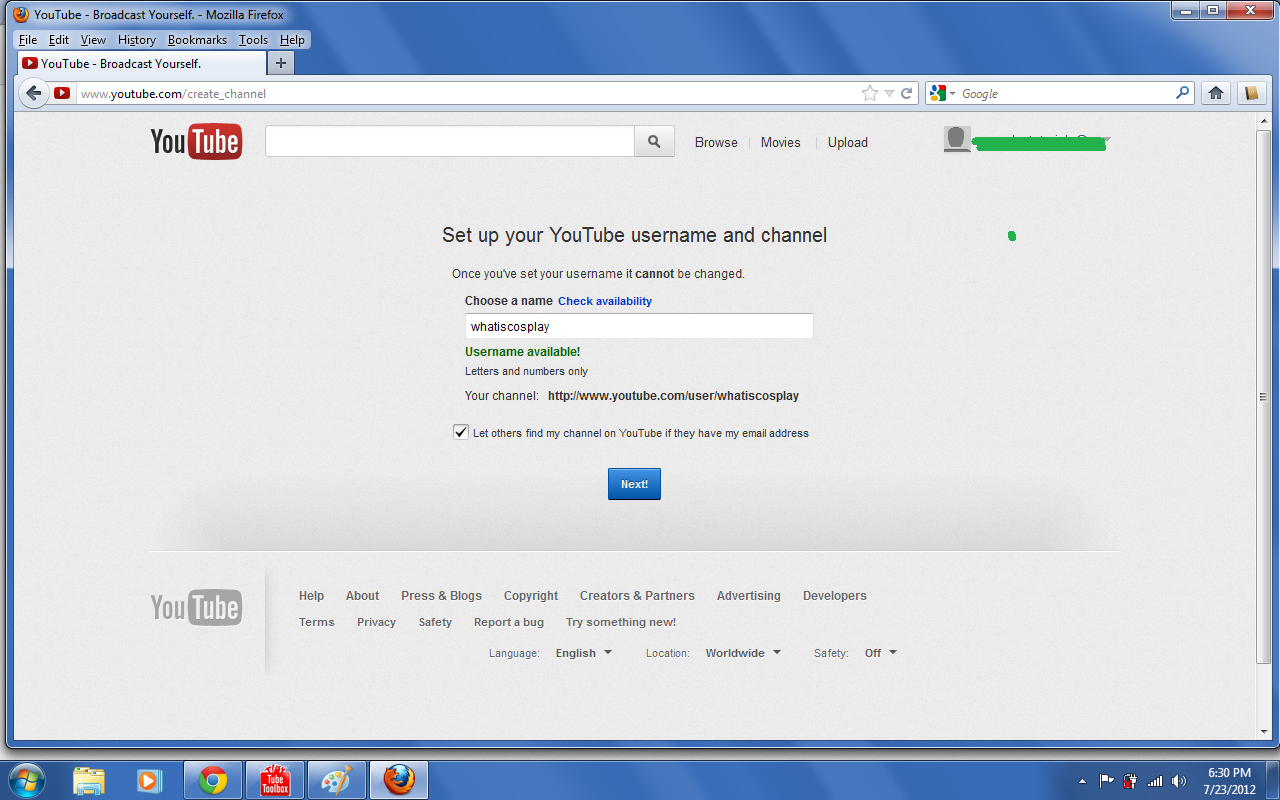The image size is (1280, 800).
Task: Open the Movies link
Action: click(x=780, y=142)
